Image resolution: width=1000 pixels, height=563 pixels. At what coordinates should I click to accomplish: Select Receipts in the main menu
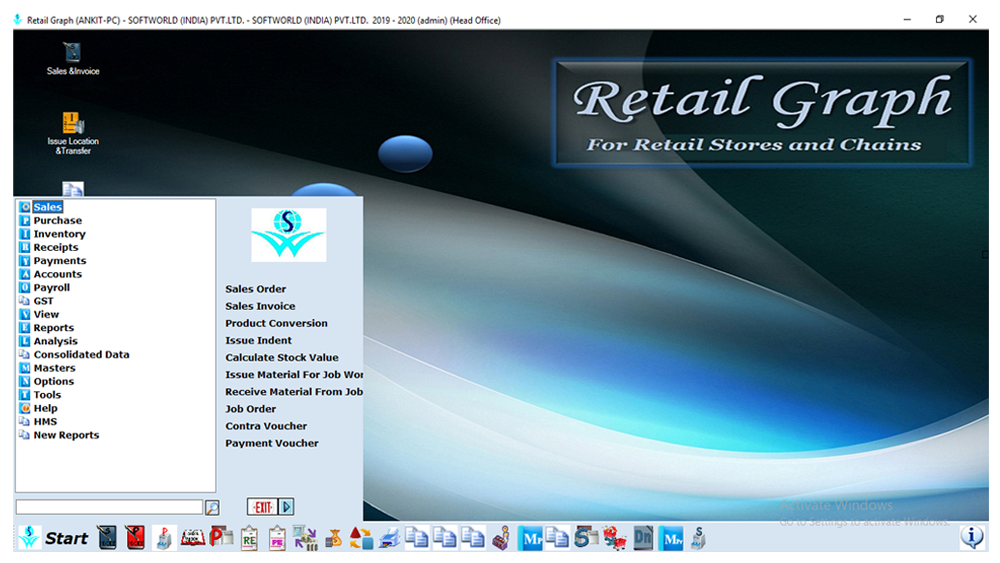coord(55,247)
